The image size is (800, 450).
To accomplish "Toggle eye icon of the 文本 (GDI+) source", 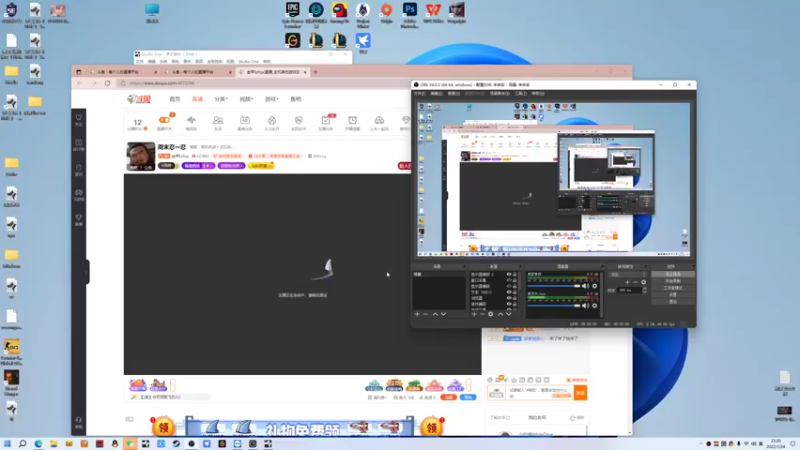I will (x=509, y=292).
